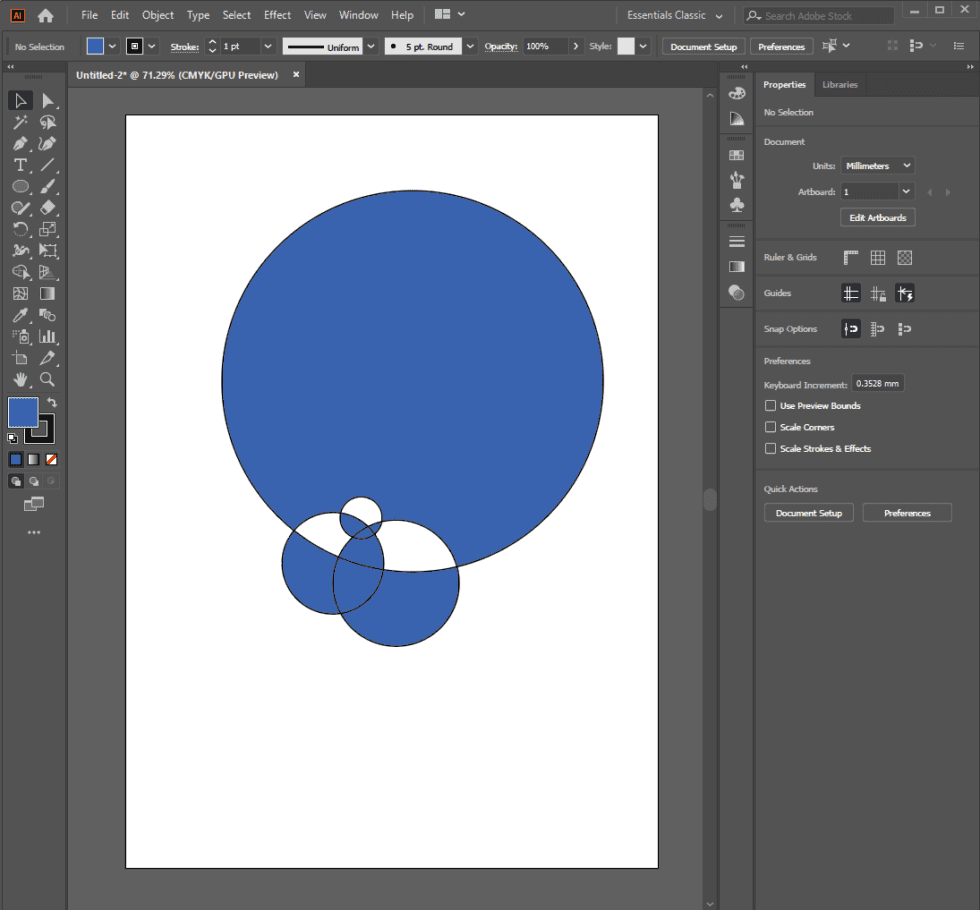
Task: Open the Units dropdown showing Millimeters
Action: [877, 165]
